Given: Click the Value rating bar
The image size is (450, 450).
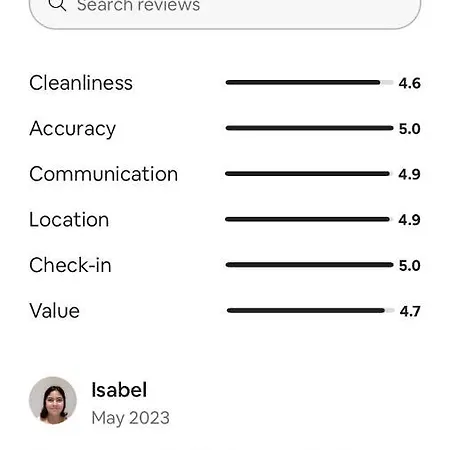Looking at the screenshot, I should [x=310, y=311].
